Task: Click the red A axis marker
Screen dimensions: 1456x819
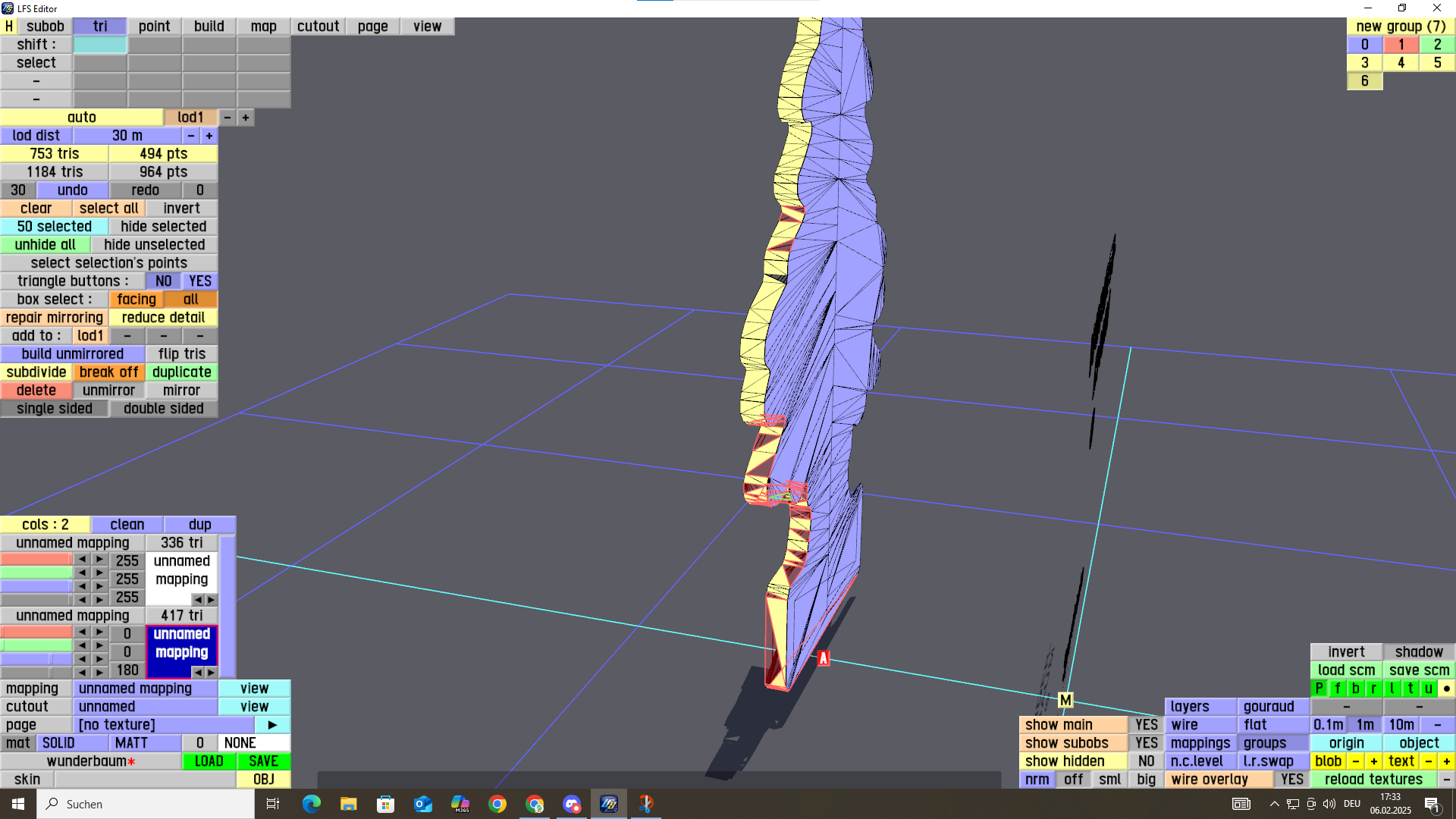Action: [824, 658]
